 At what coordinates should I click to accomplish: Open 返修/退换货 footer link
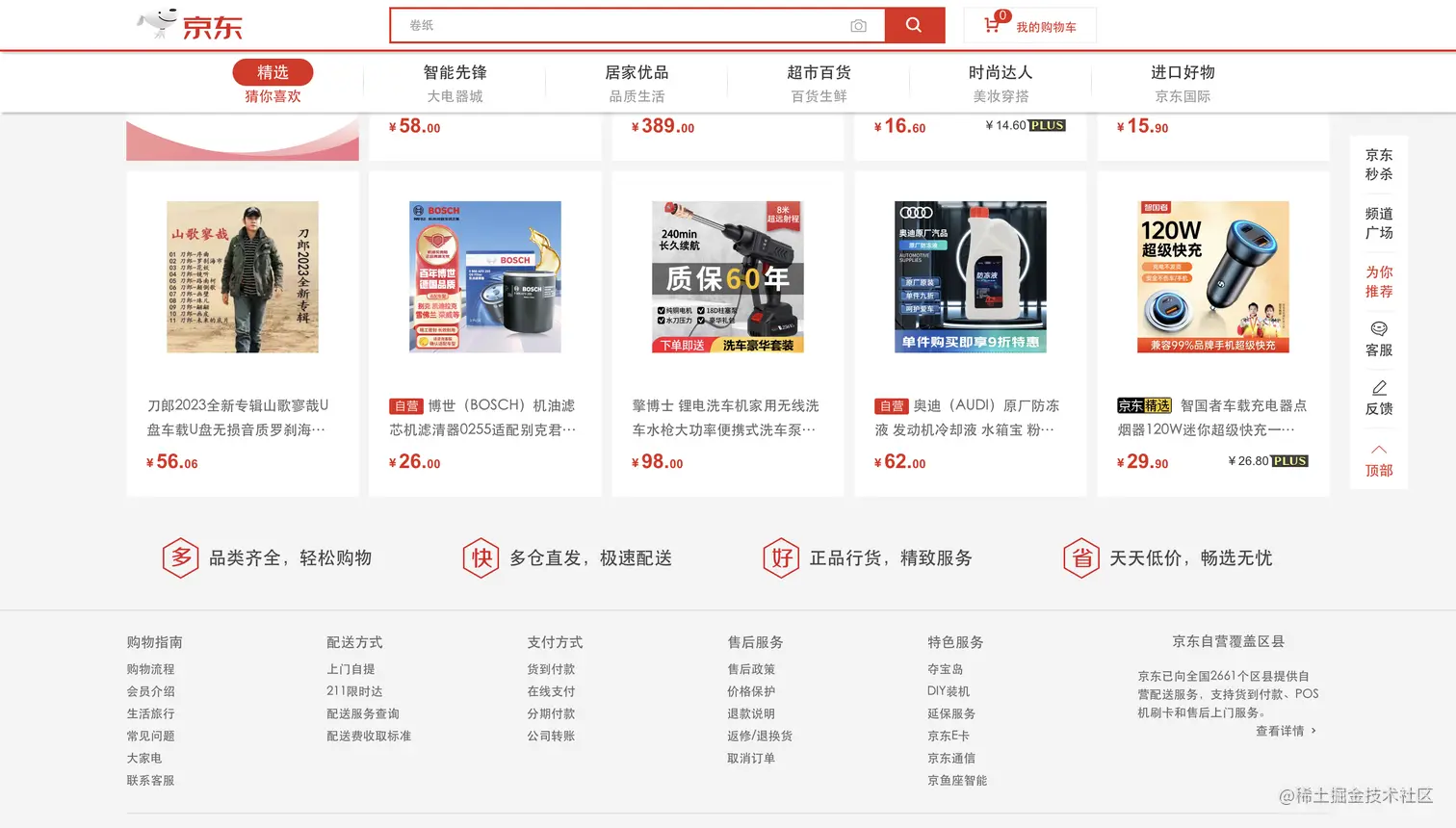tap(760, 736)
